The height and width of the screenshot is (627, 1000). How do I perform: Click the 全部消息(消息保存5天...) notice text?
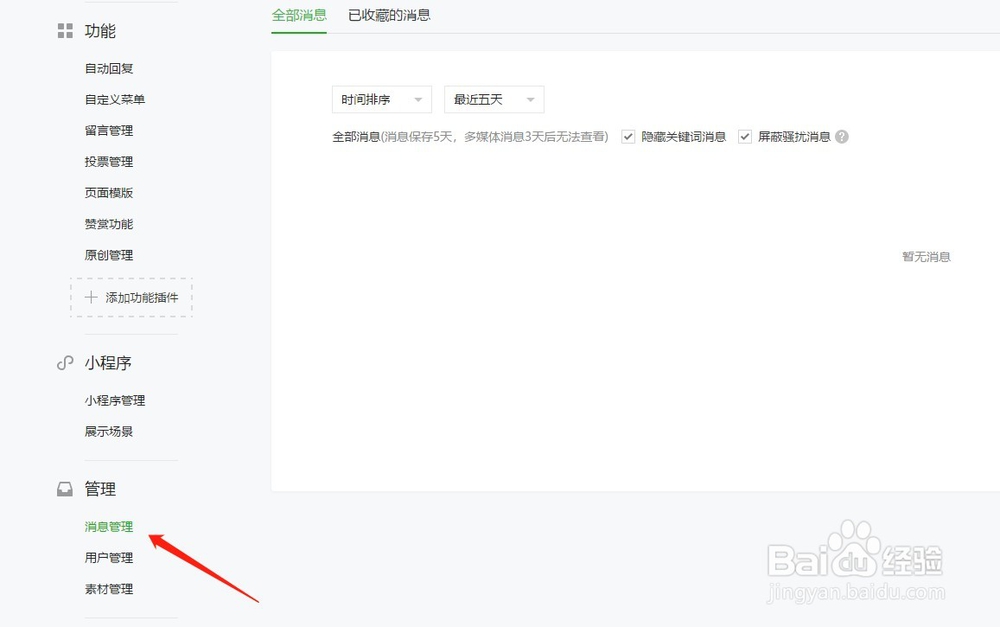pos(470,136)
